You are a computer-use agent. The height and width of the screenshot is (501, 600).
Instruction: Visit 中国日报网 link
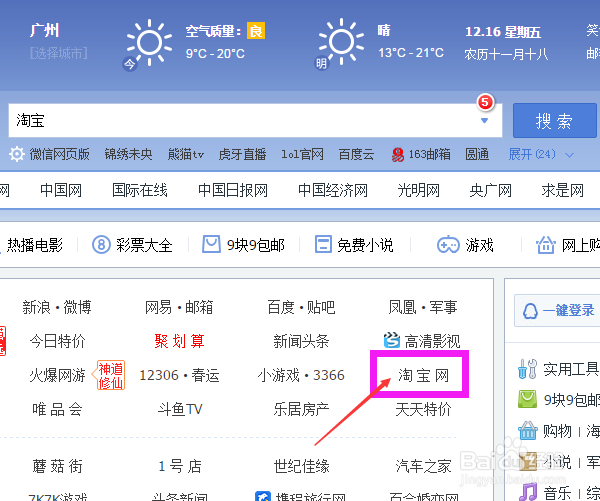pyautogui.click(x=233, y=190)
